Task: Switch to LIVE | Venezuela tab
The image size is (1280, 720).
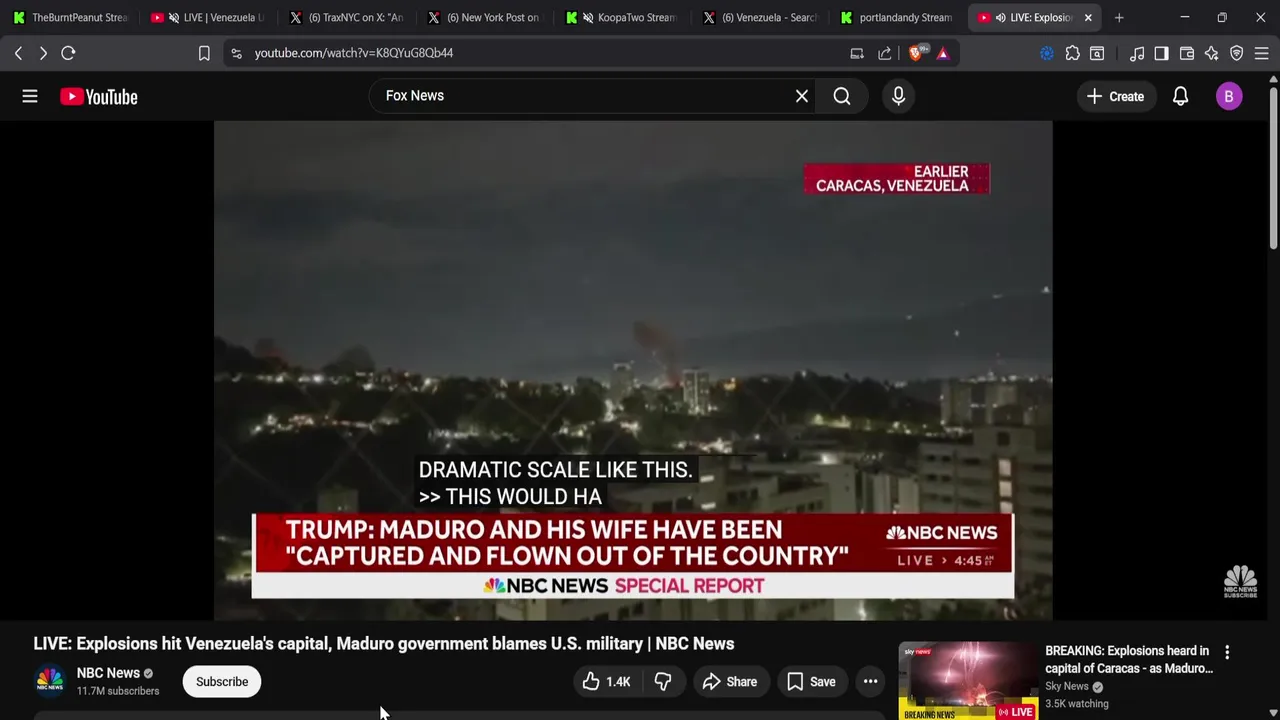Action: [222, 18]
